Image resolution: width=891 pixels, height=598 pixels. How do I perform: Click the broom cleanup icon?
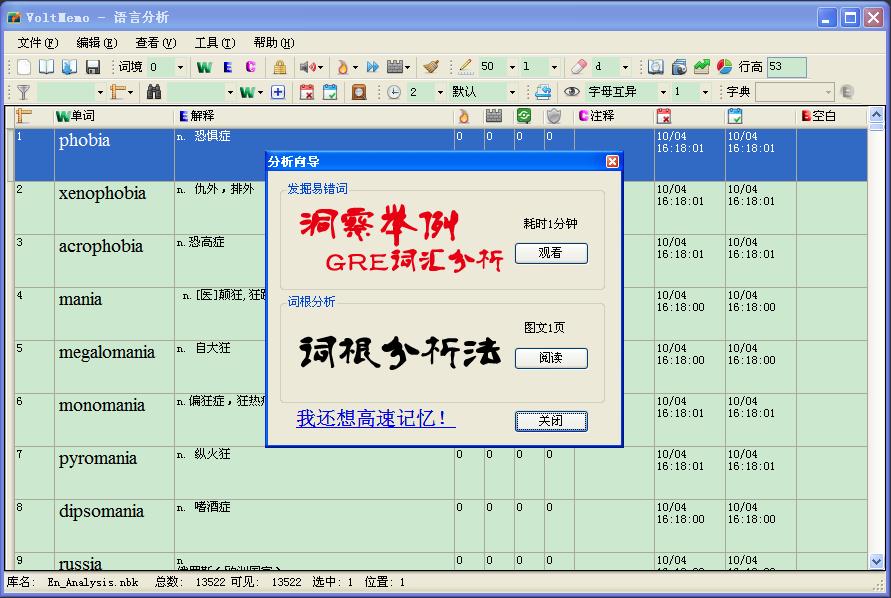tap(430, 67)
